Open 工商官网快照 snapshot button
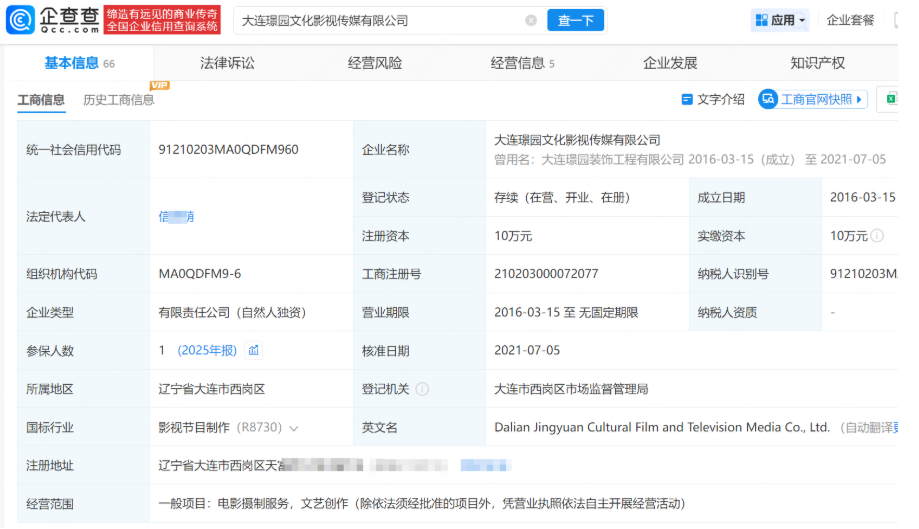 pyautogui.click(x=812, y=99)
